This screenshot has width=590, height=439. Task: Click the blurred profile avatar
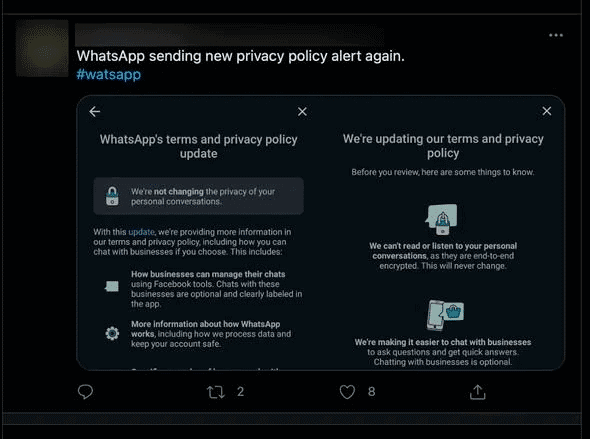[x=42, y=48]
